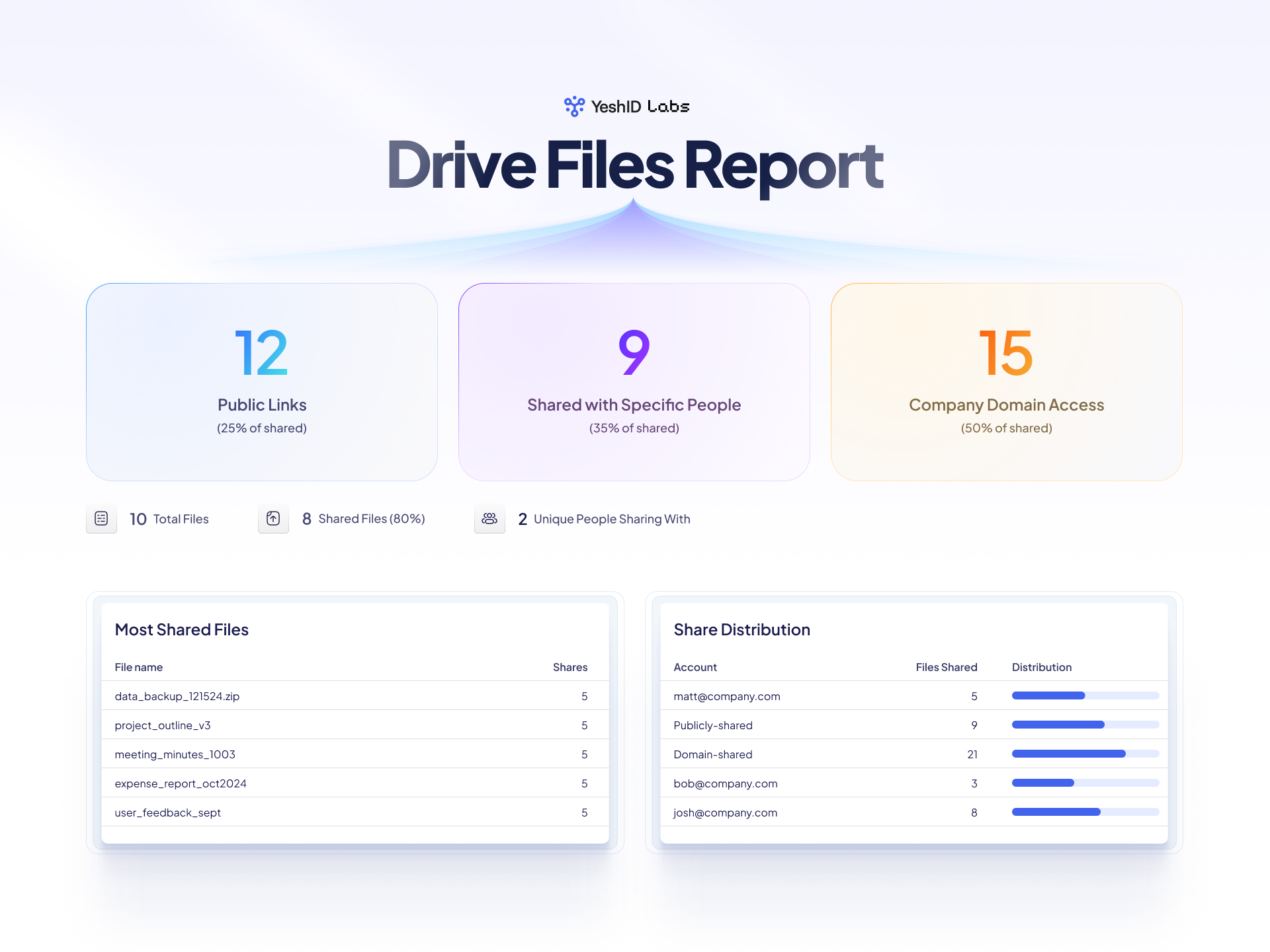The height and width of the screenshot is (952, 1270).
Task: Click the Share Distribution title
Action: 742,629
